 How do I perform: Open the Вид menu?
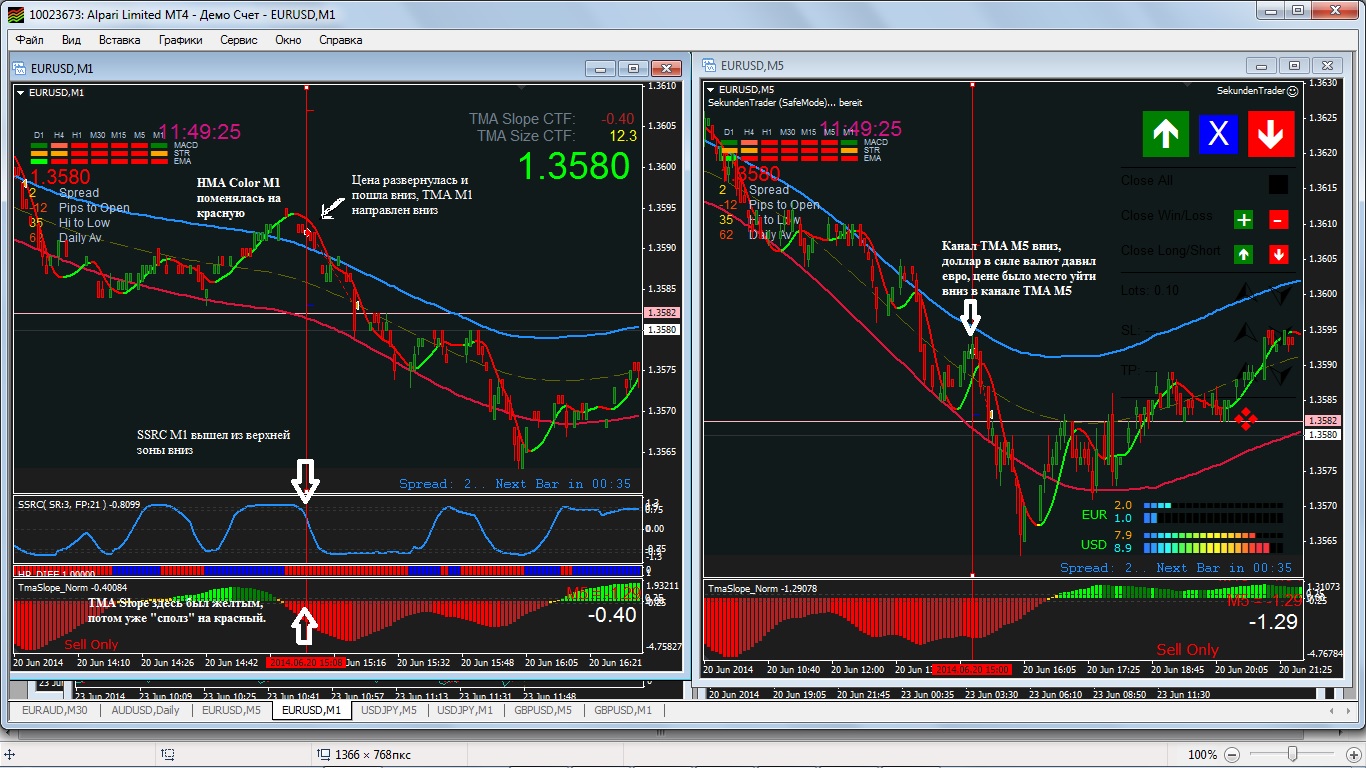71,40
